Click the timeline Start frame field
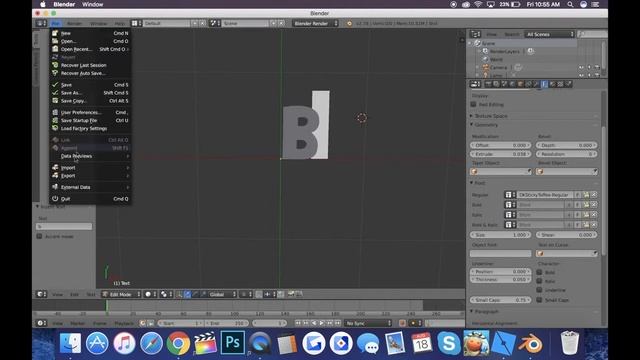The width and height of the screenshot is (640, 360). click(181, 323)
